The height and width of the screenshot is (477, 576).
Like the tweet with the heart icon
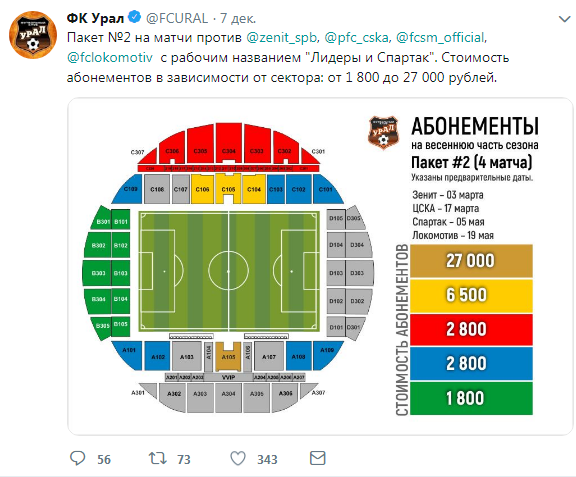[x=238, y=458]
